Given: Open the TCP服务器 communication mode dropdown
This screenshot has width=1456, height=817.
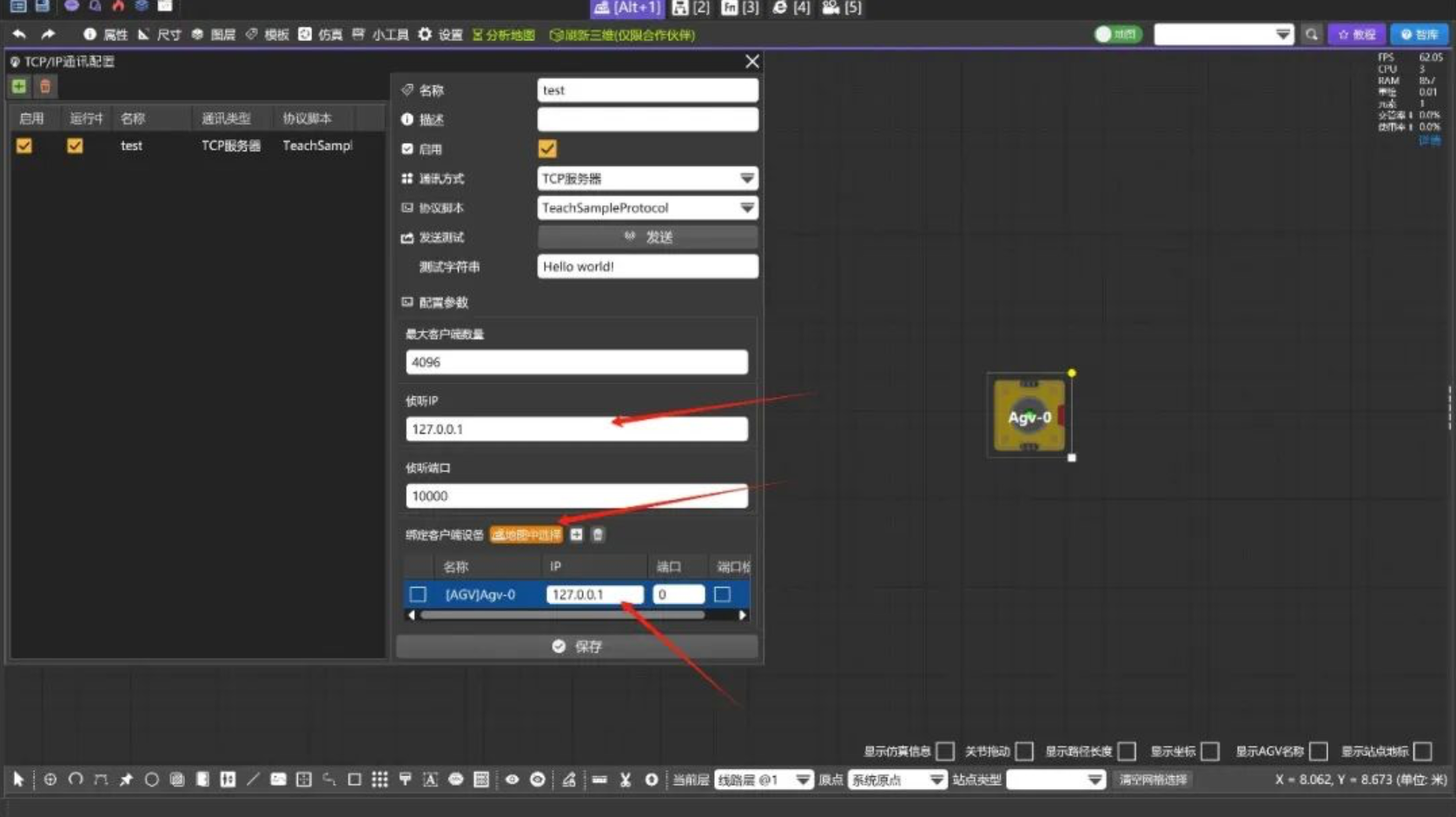Looking at the screenshot, I should coord(647,178).
